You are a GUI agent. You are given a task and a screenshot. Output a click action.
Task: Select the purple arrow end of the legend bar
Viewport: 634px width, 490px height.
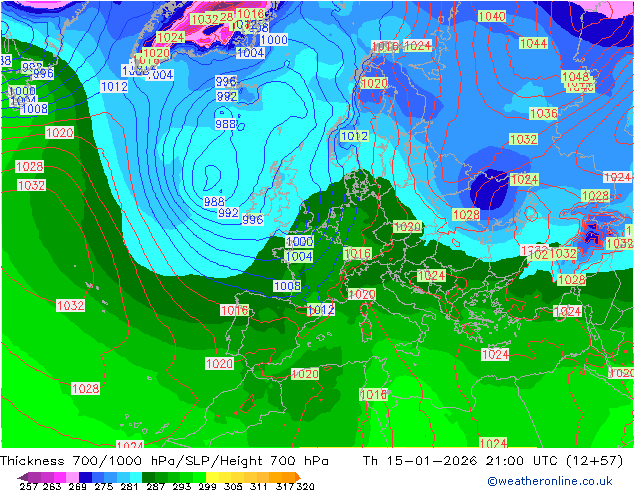[x=23, y=477]
